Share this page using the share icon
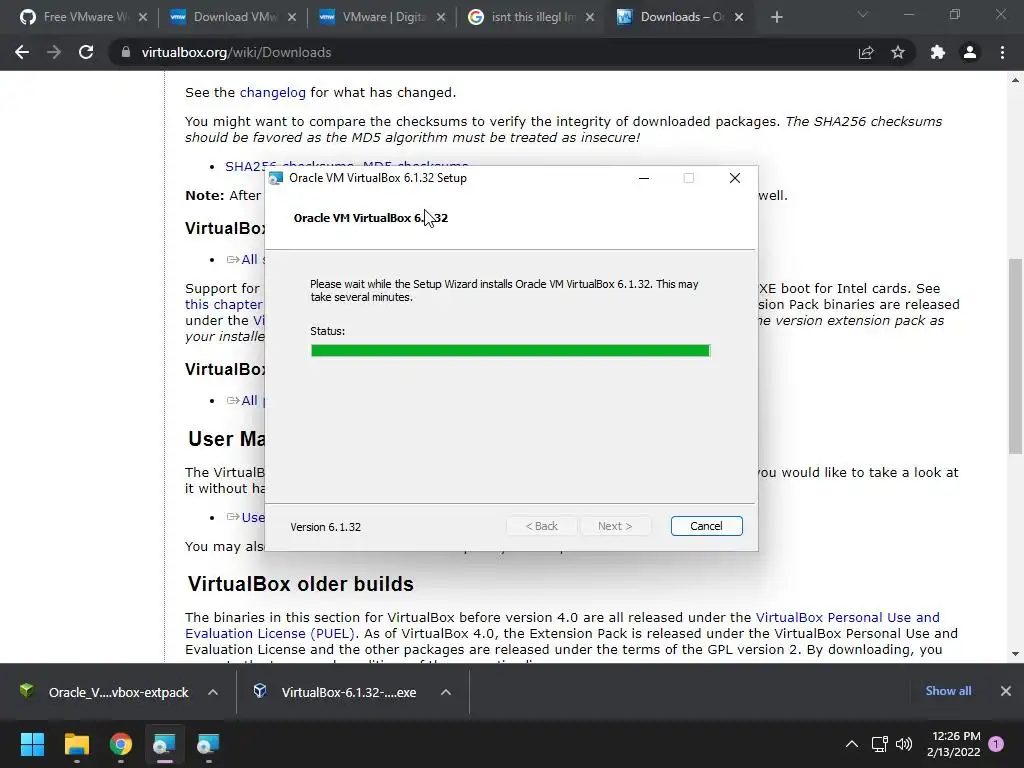 coord(866,52)
